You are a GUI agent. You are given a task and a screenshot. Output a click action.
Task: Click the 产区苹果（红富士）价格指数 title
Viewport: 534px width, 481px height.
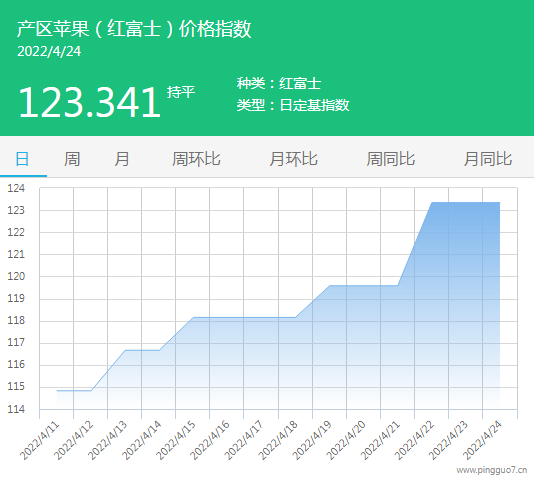134,29
